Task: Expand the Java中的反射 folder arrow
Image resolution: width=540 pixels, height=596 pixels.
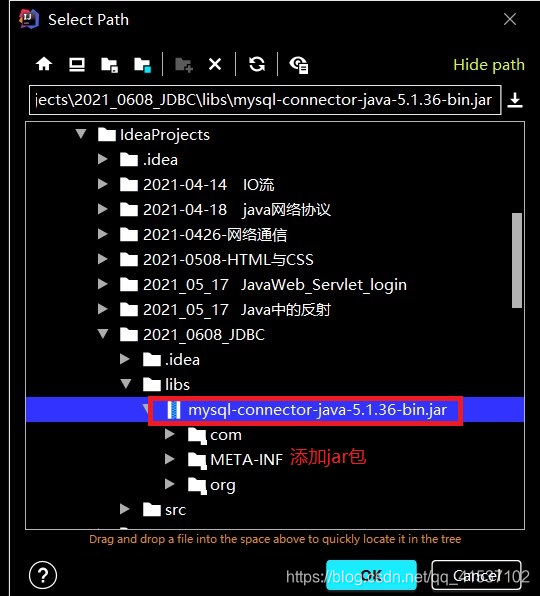Action: [x=103, y=309]
